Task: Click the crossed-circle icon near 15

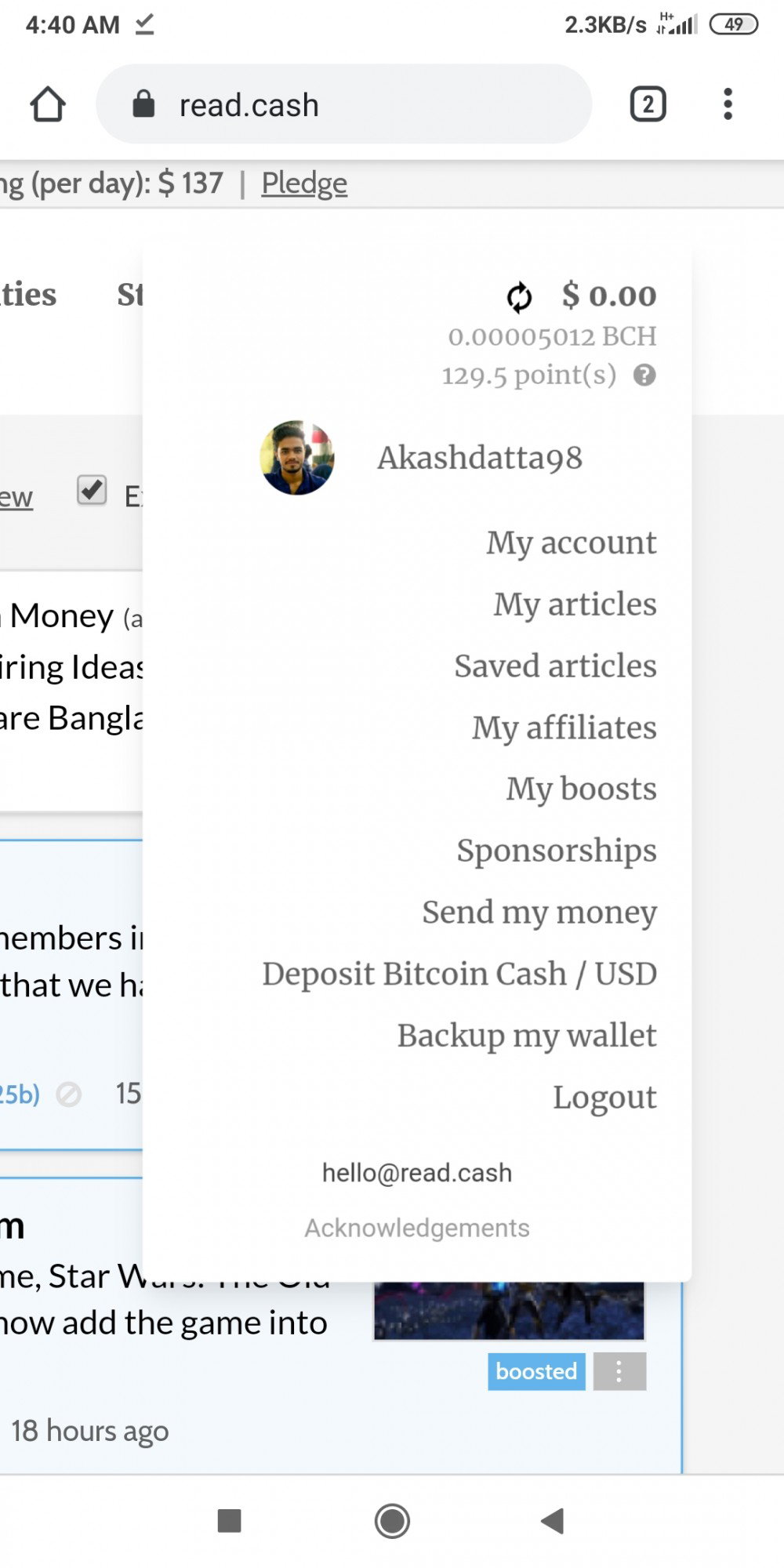Action: point(69,1094)
